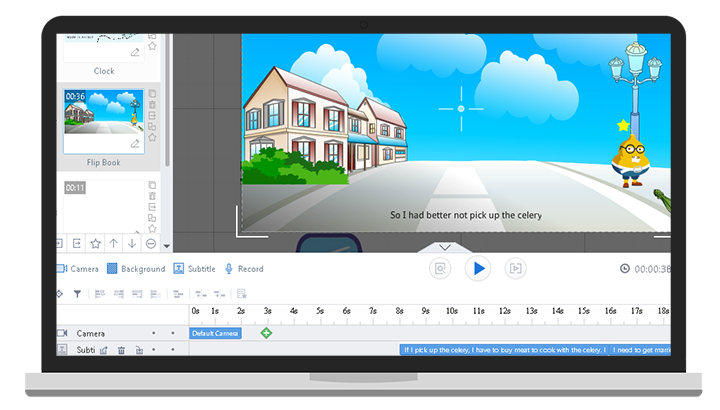Select the Flip Book scene thumbnail
This screenshot has width=720, height=410.
click(x=104, y=121)
